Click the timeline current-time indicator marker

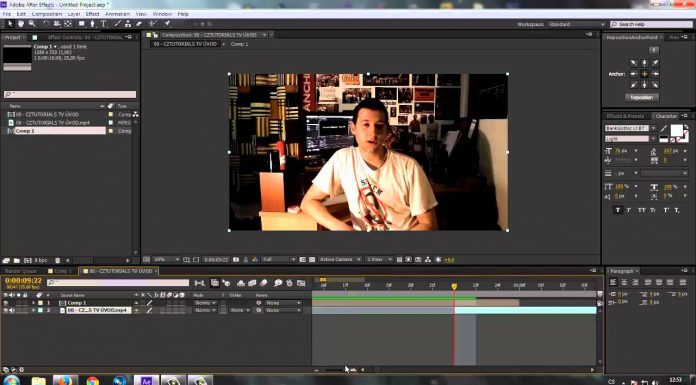[x=454, y=287]
